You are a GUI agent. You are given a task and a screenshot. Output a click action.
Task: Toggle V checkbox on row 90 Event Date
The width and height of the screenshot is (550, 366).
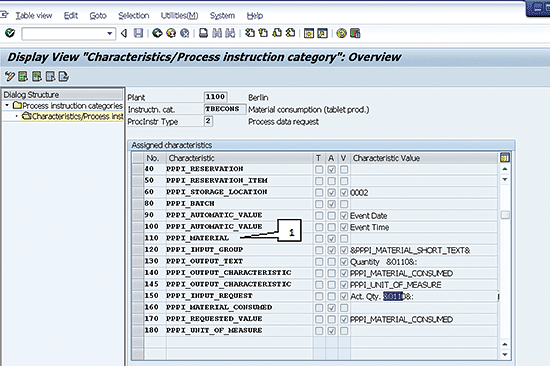(344, 215)
